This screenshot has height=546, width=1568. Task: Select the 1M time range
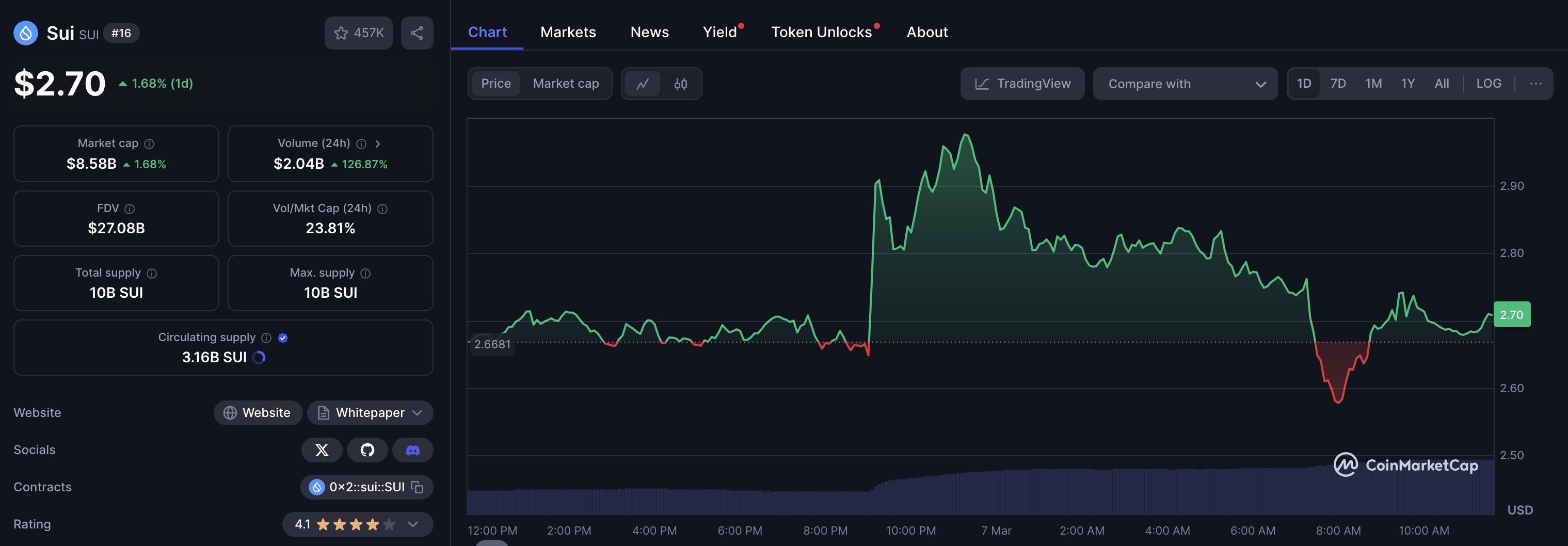pyautogui.click(x=1373, y=84)
